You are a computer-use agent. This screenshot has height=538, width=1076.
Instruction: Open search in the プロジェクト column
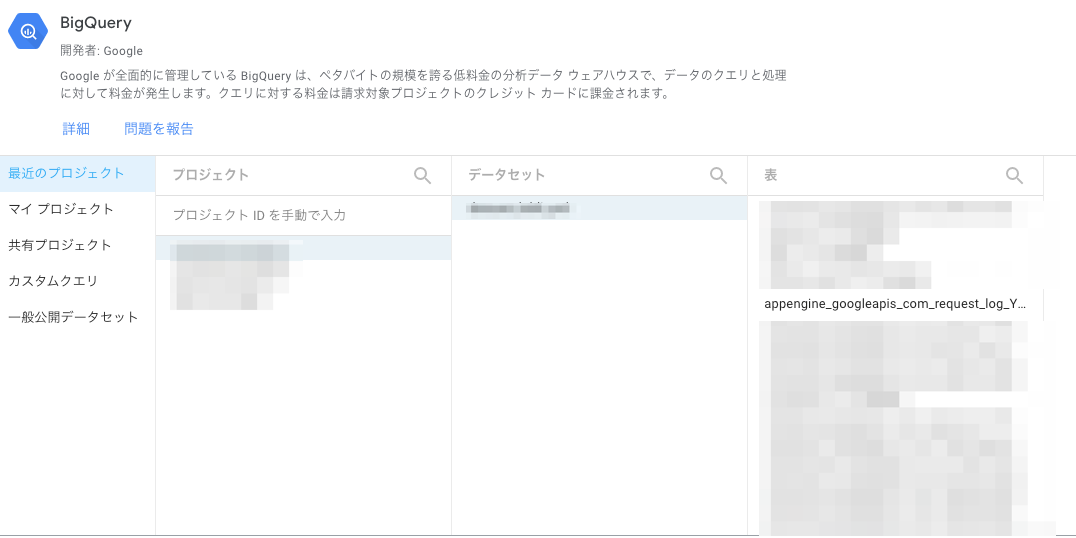click(x=423, y=176)
